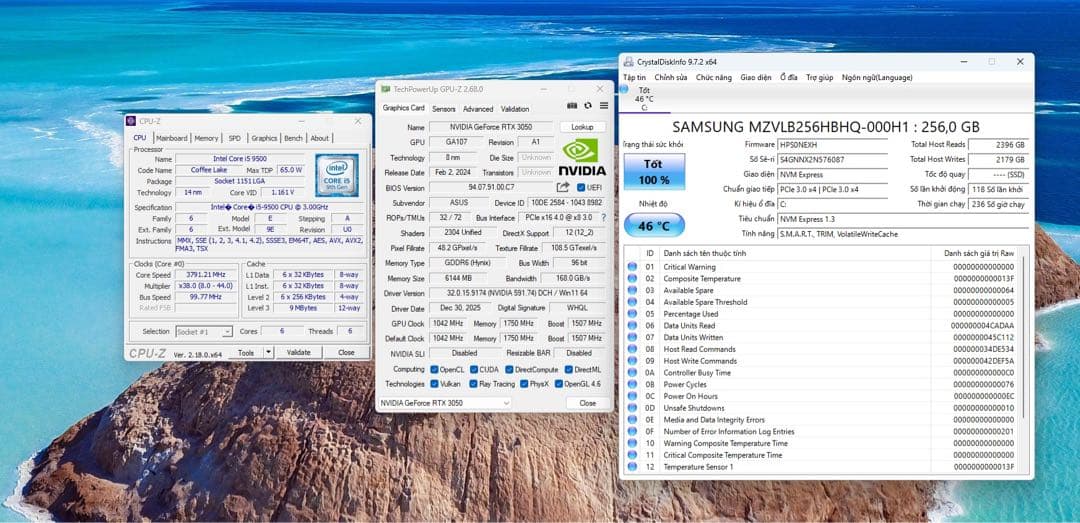Click the Bus Interface question mark icon
The image size is (1080, 523).
[x=603, y=217]
